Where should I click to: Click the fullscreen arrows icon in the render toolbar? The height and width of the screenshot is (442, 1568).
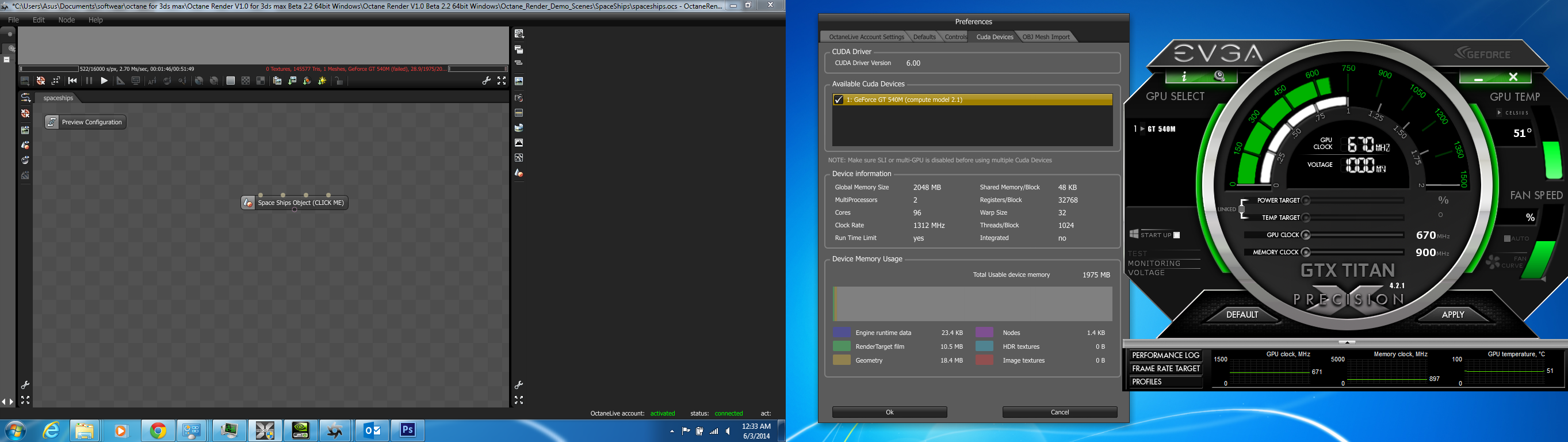502,81
